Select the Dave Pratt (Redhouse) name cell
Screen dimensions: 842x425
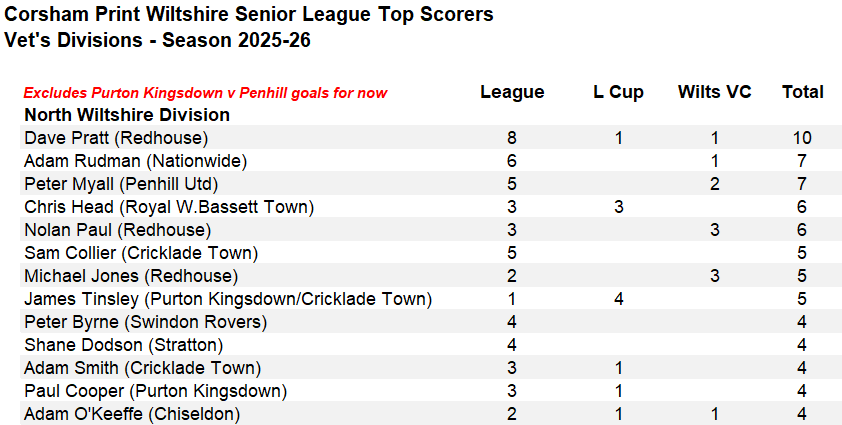[115, 138]
